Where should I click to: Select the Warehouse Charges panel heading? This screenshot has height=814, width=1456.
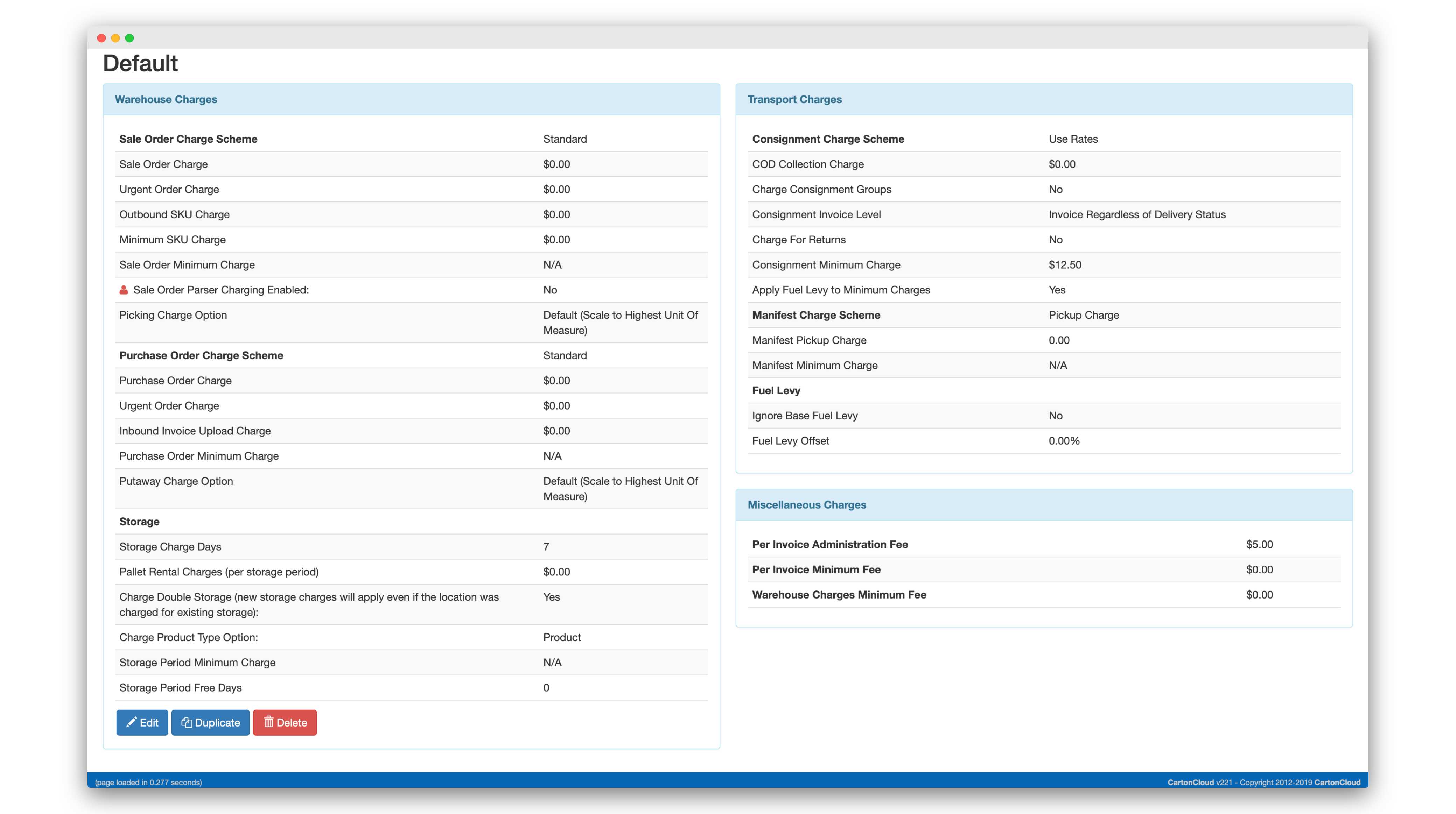(x=166, y=99)
